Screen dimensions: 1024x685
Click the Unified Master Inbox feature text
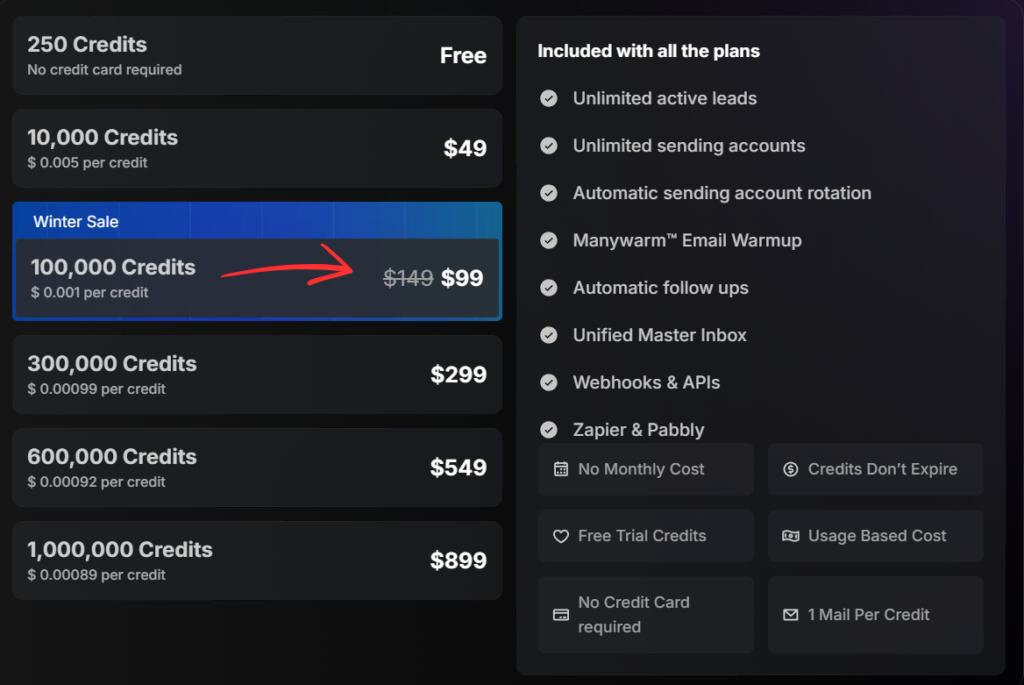pyautogui.click(x=659, y=335)
